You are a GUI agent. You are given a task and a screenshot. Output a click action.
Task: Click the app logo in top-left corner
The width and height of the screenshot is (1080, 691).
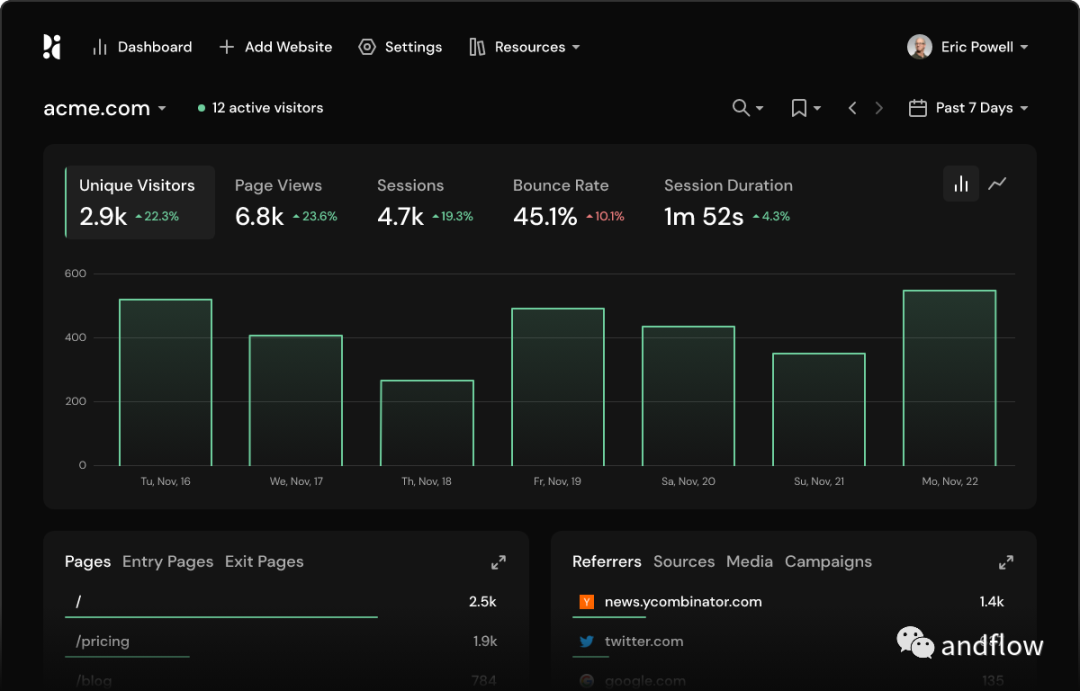point(52,47)
